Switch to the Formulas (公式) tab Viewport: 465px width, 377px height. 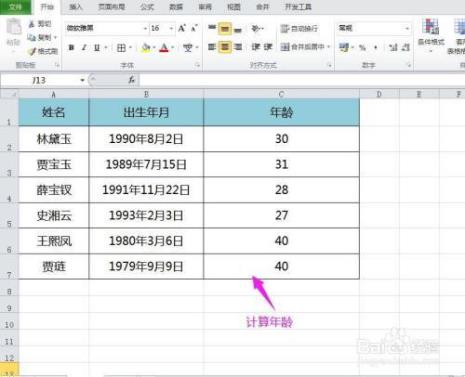(x=147, y=7)
